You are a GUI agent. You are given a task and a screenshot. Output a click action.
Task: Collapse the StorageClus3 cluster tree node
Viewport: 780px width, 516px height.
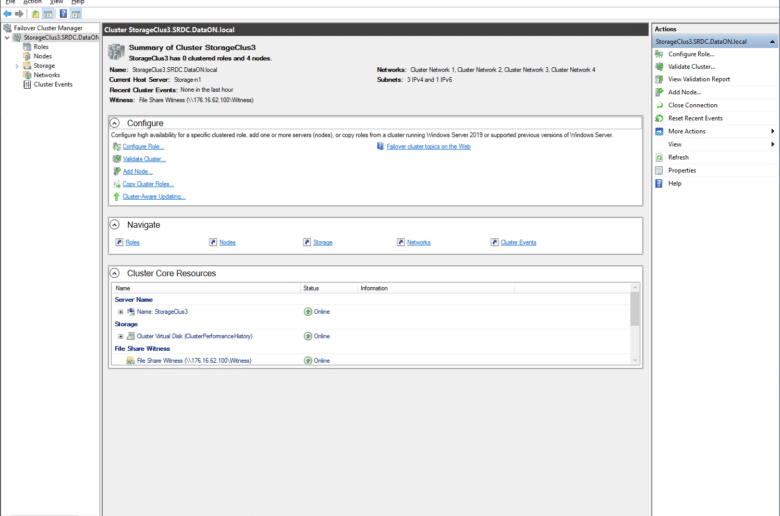[x=7, y=38]
